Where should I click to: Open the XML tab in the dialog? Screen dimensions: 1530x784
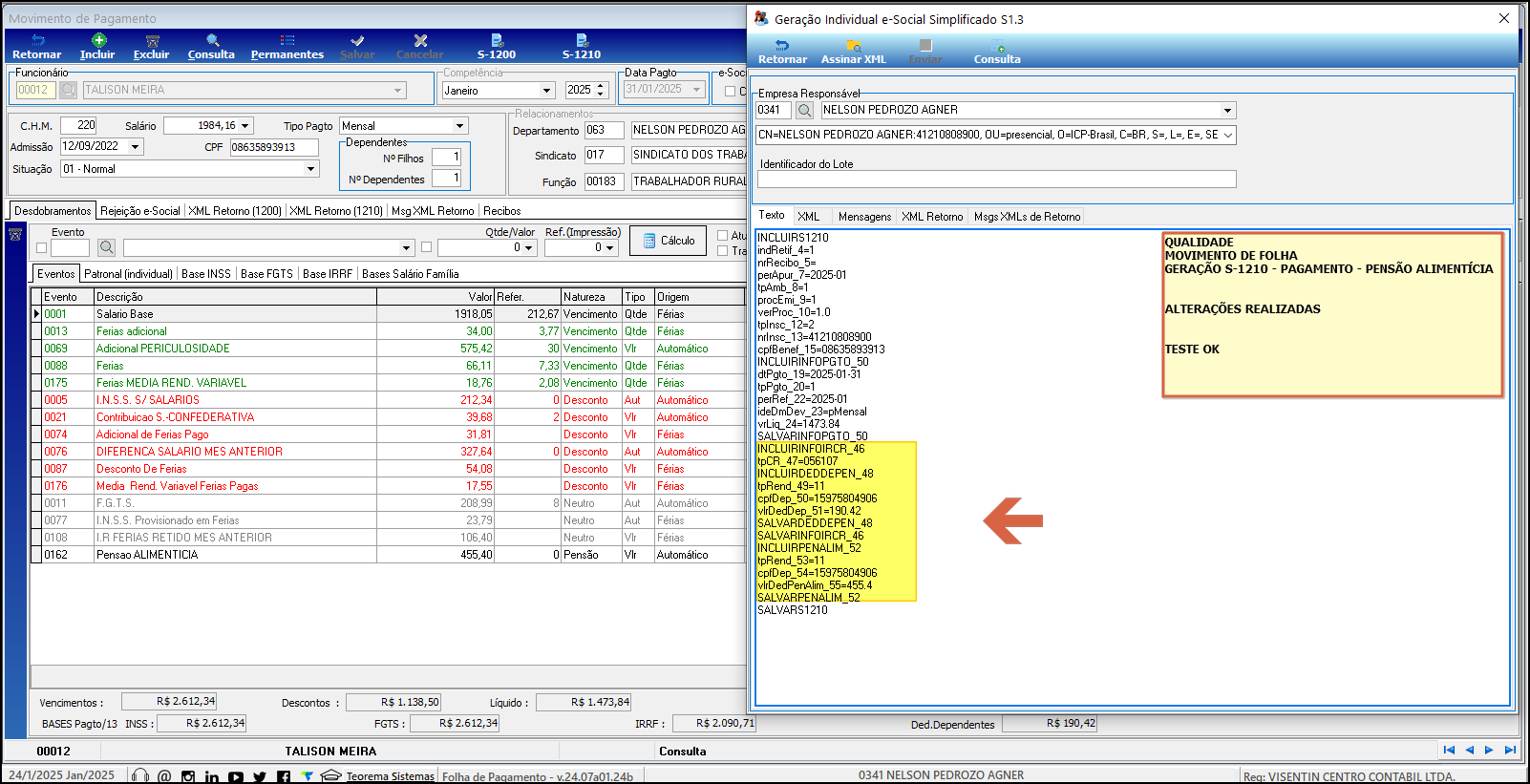click(x=809, y=217)
